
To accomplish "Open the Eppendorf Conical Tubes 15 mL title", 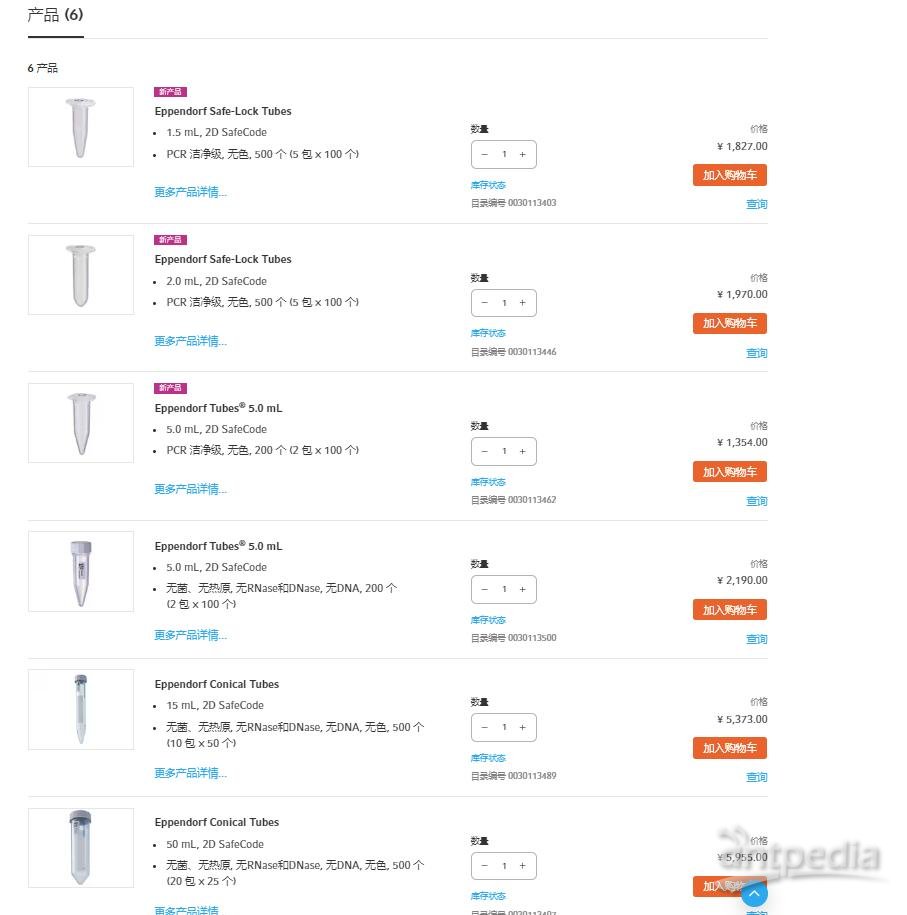I will pos(217,684).
